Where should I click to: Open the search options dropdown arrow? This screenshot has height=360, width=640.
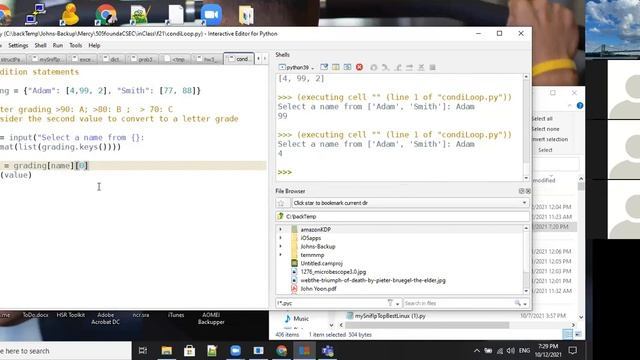[525, 304]
